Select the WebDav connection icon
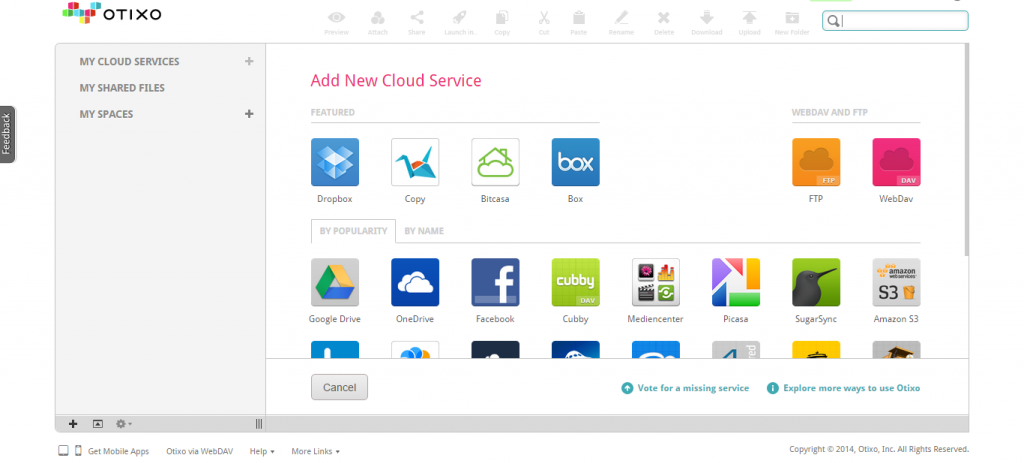The width and height of the screenshot is (1024, 463). (896, 162)
